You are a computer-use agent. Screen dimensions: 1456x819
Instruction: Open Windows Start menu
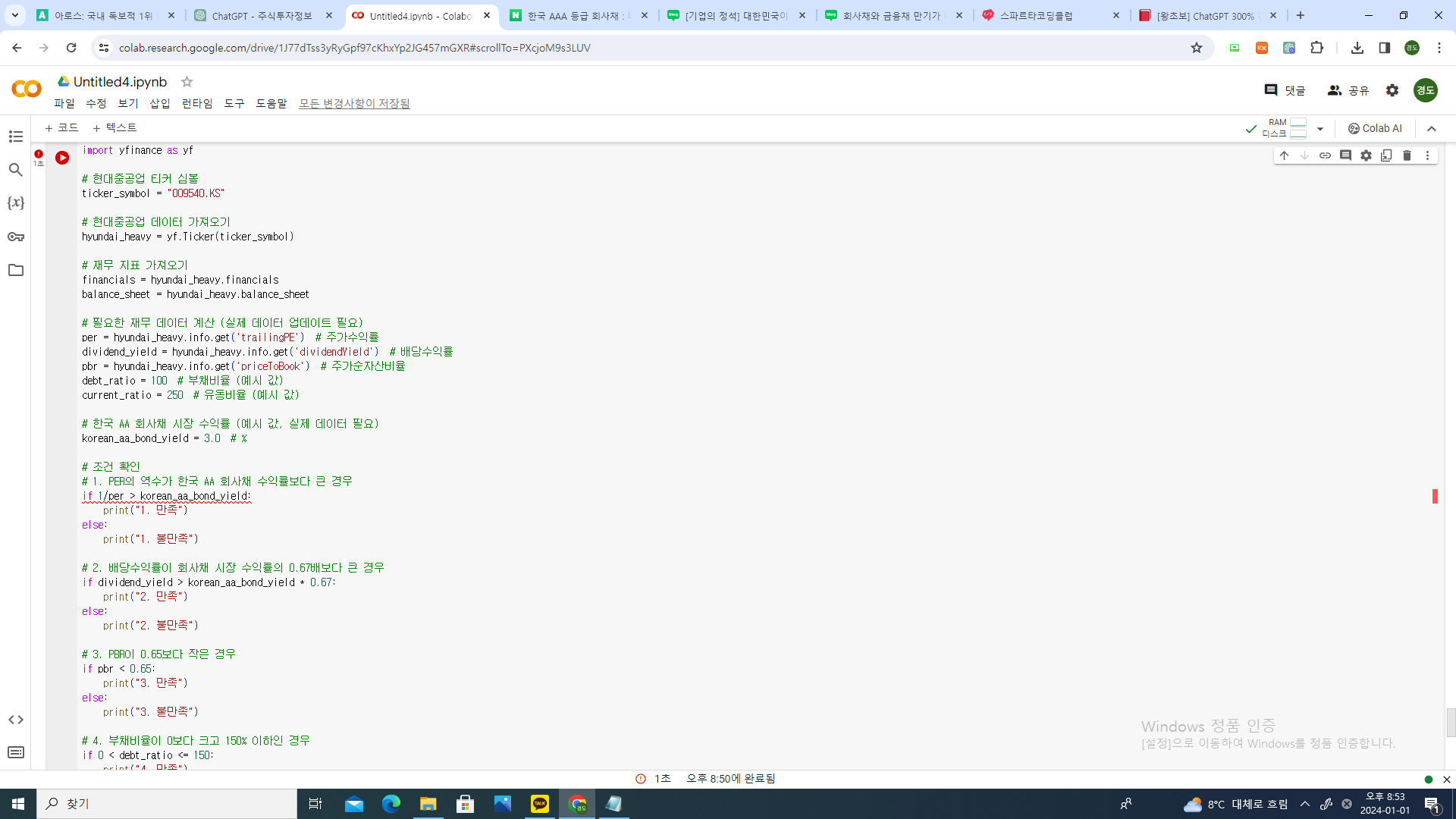[x=18, y=804]
